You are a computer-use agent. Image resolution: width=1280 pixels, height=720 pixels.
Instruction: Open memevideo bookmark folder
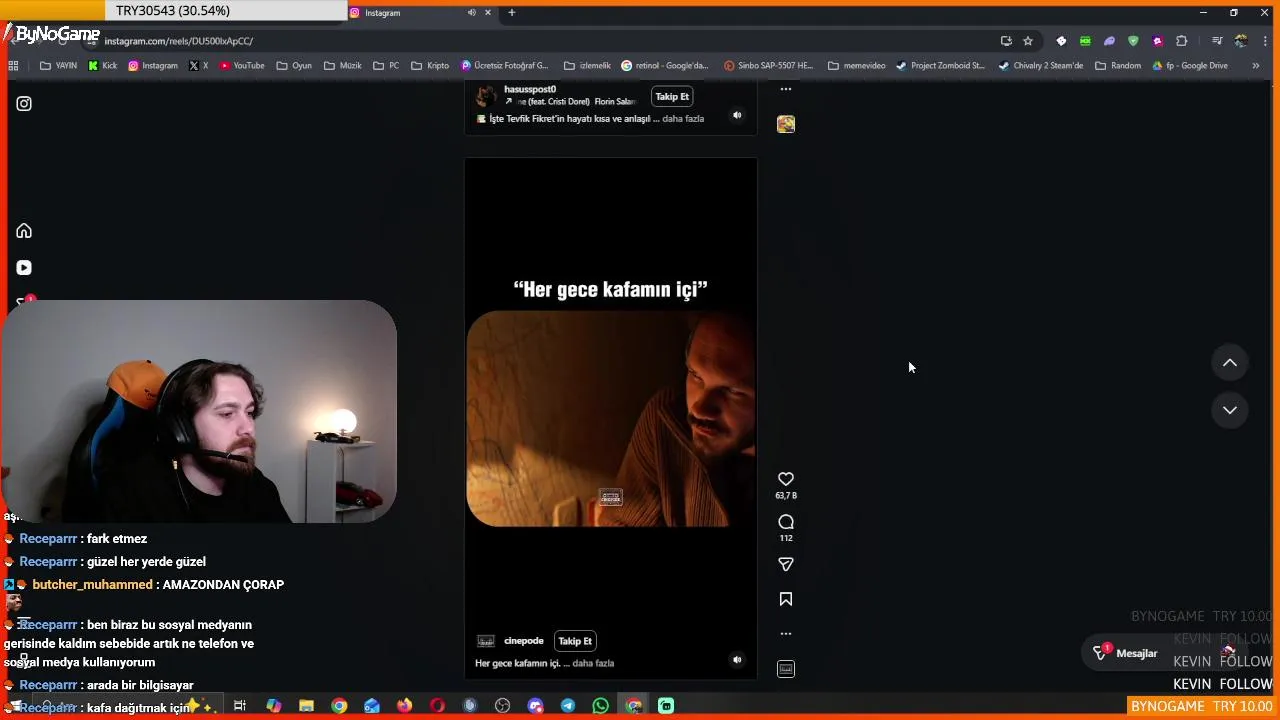coord(857,66)
